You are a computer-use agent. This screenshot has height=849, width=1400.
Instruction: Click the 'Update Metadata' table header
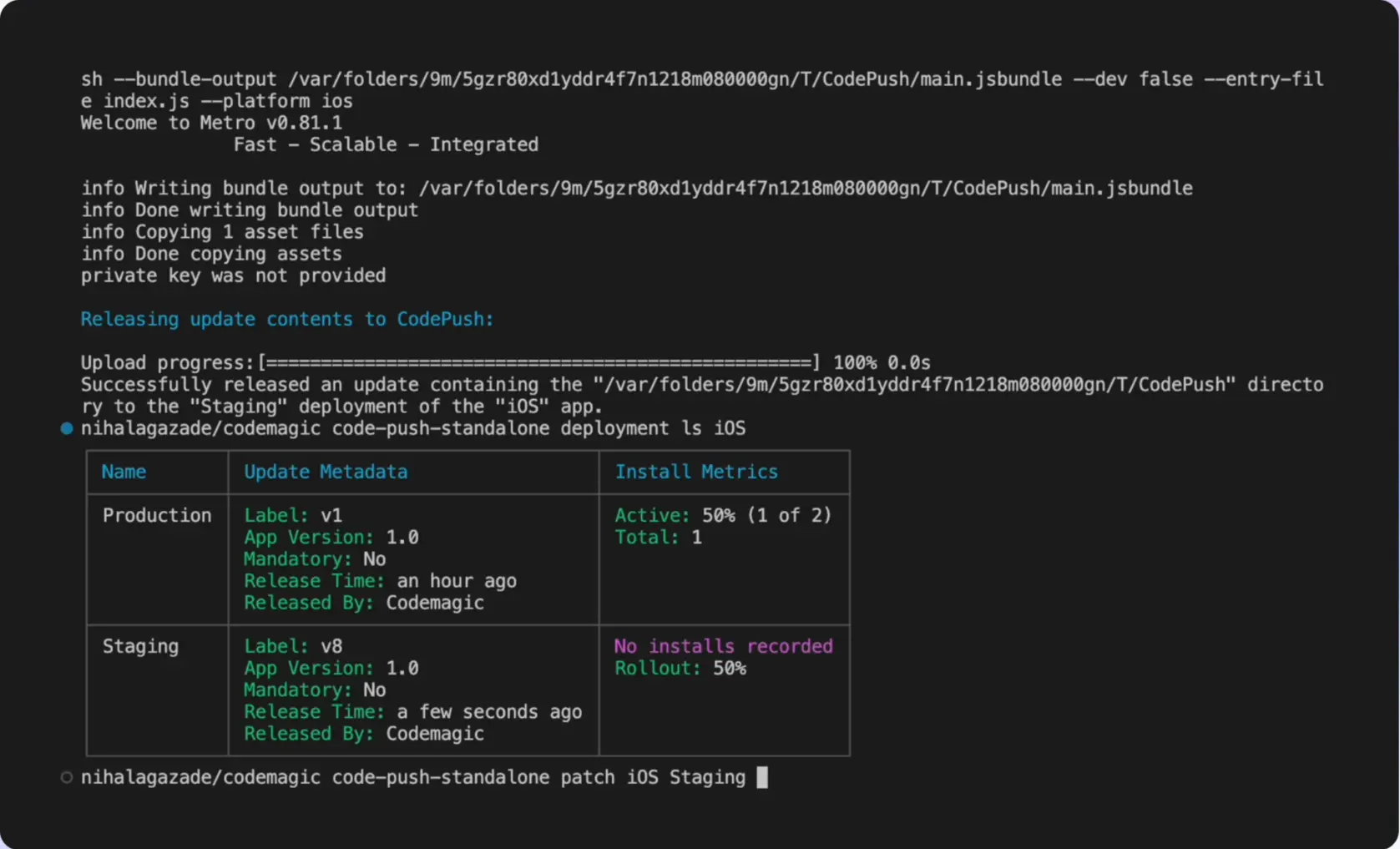[326, 472]
